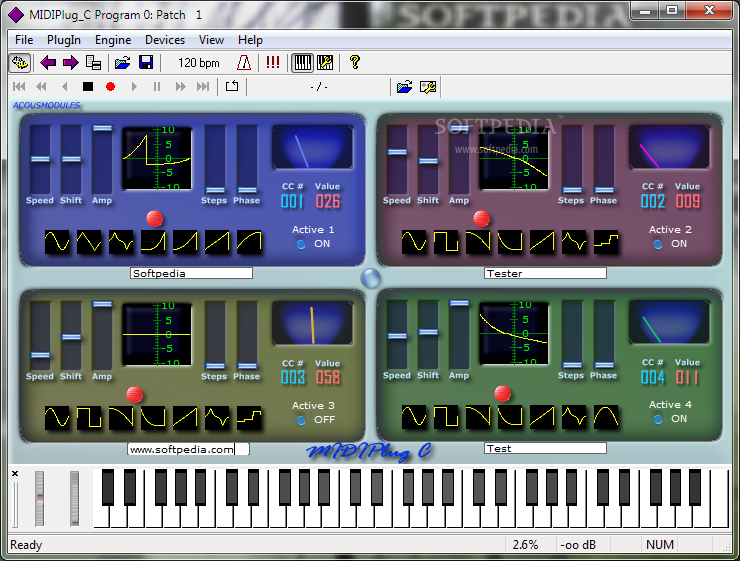740x561 pixels.
Task: Open the PlugIn menu
Action: [x=64, y=40]
